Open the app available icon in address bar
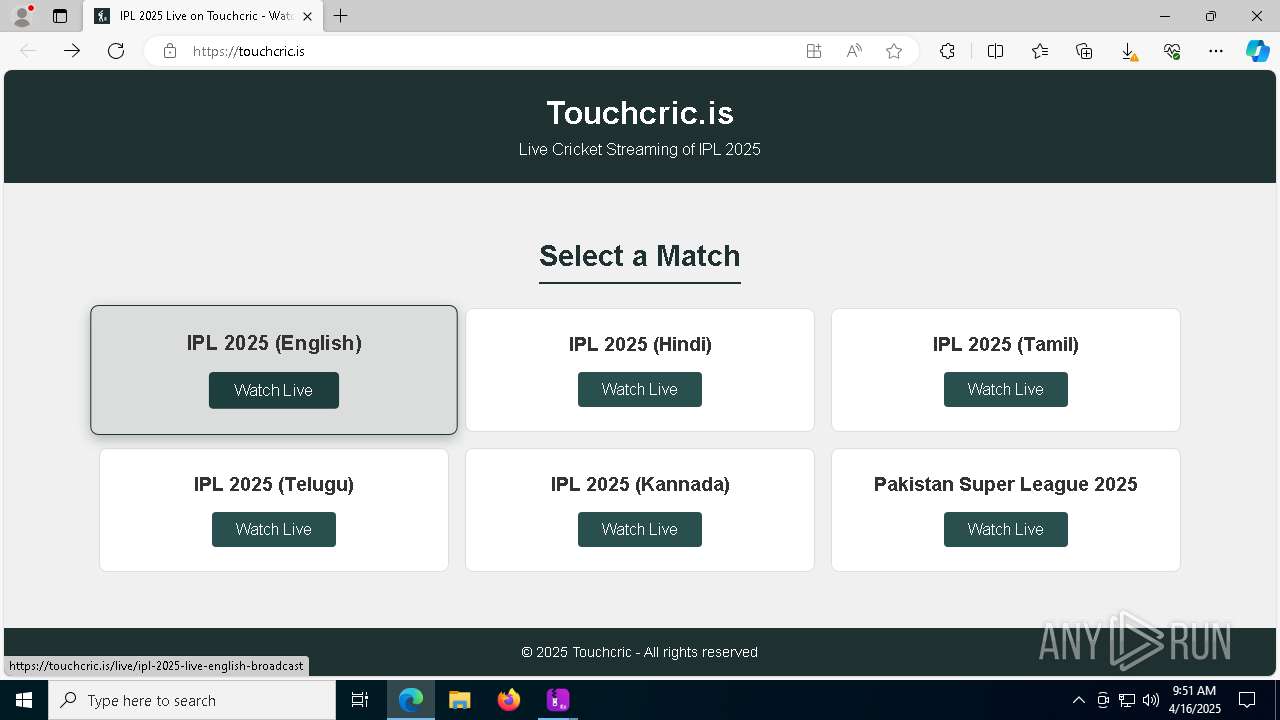This screenshot has height=720, width=1280. (x=814, y=51)
